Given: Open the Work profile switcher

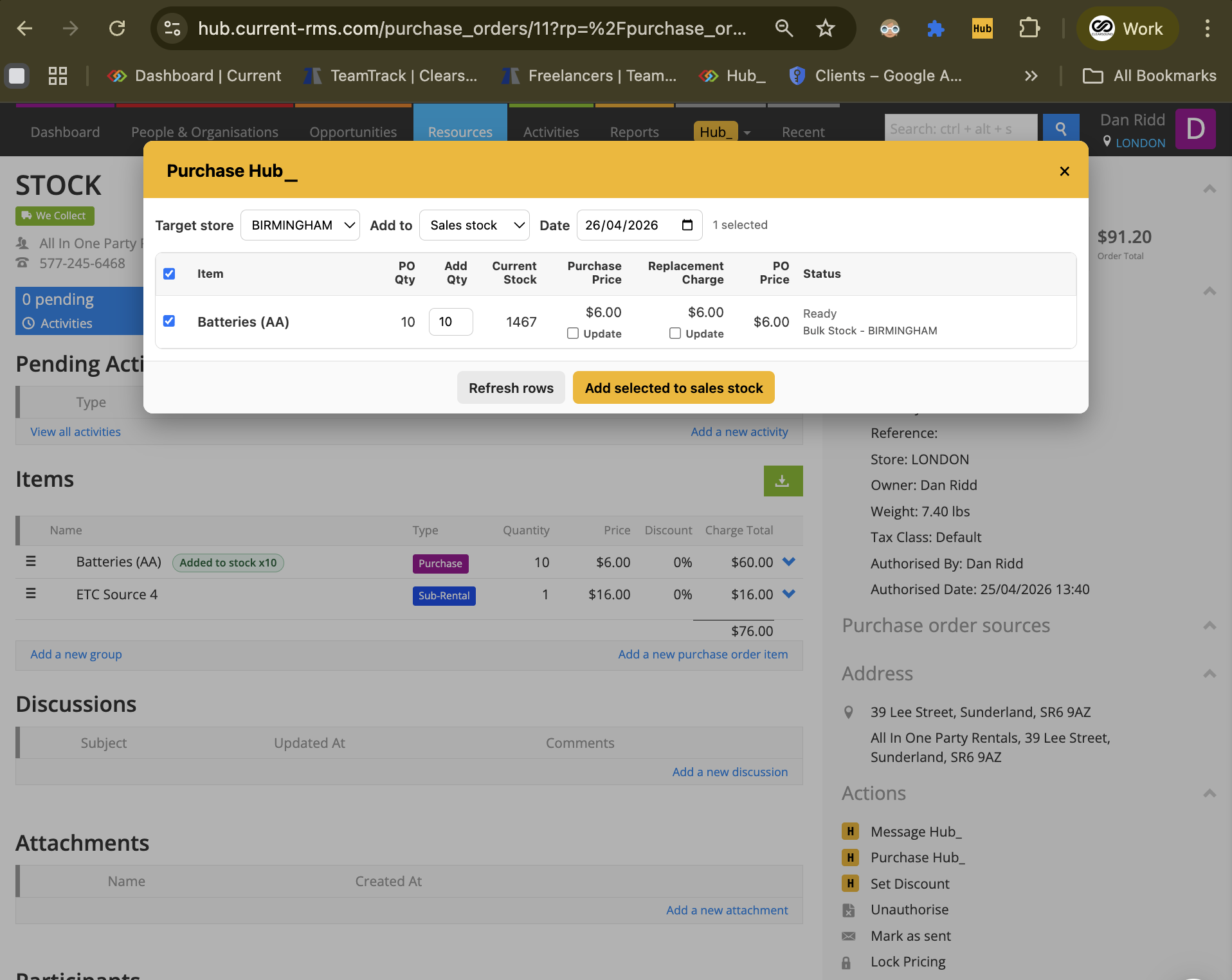Looking at the screenshot, I should point(1127,28).
